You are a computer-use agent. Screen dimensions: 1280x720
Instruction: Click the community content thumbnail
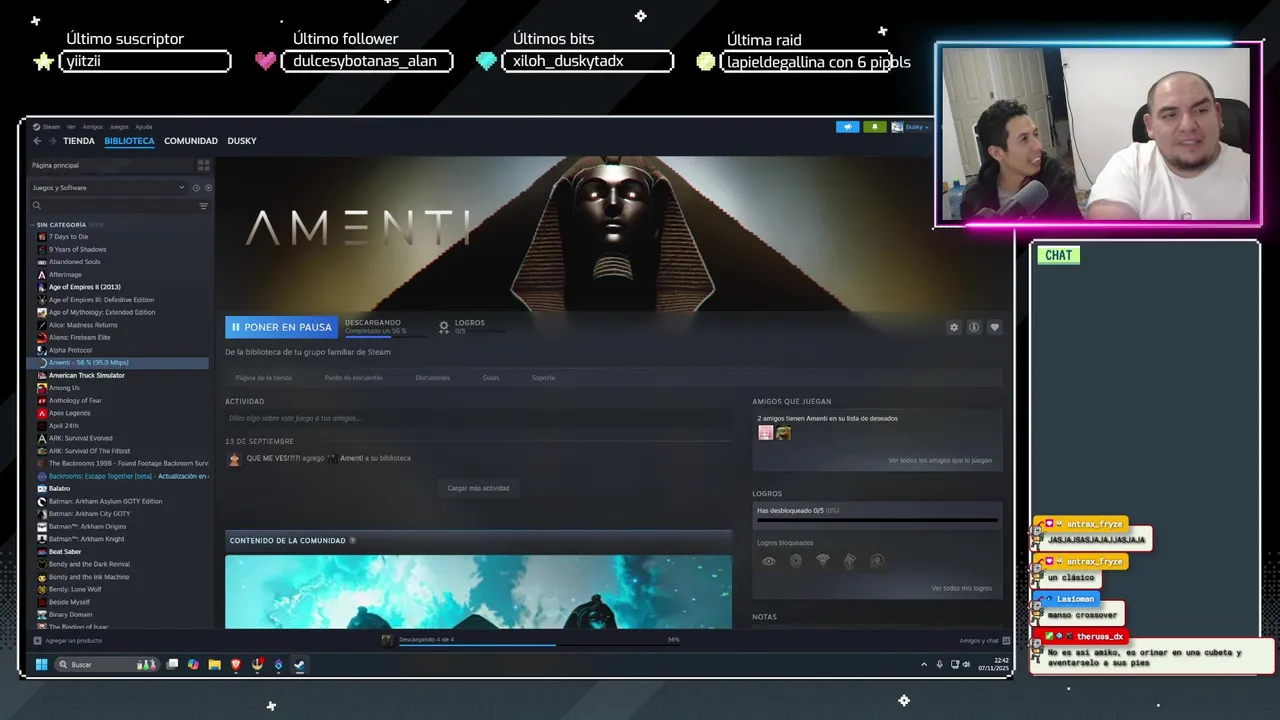pyautogui.click(x=478, y=592)
